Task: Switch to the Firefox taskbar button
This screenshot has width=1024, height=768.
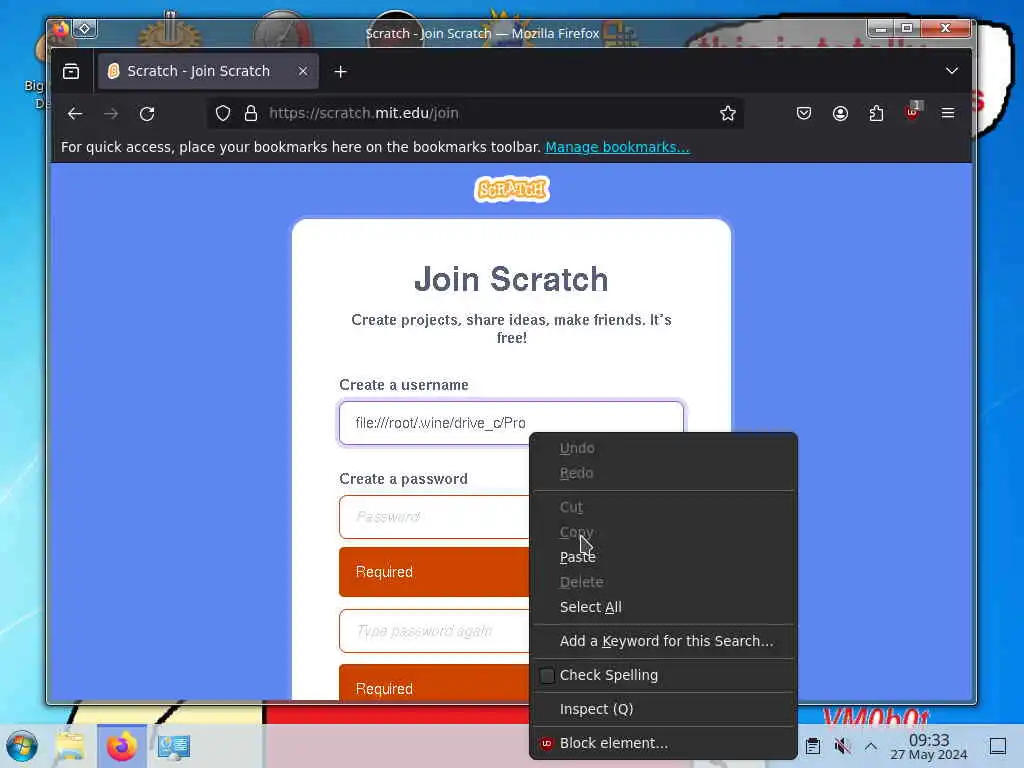Action: (122, 746)
